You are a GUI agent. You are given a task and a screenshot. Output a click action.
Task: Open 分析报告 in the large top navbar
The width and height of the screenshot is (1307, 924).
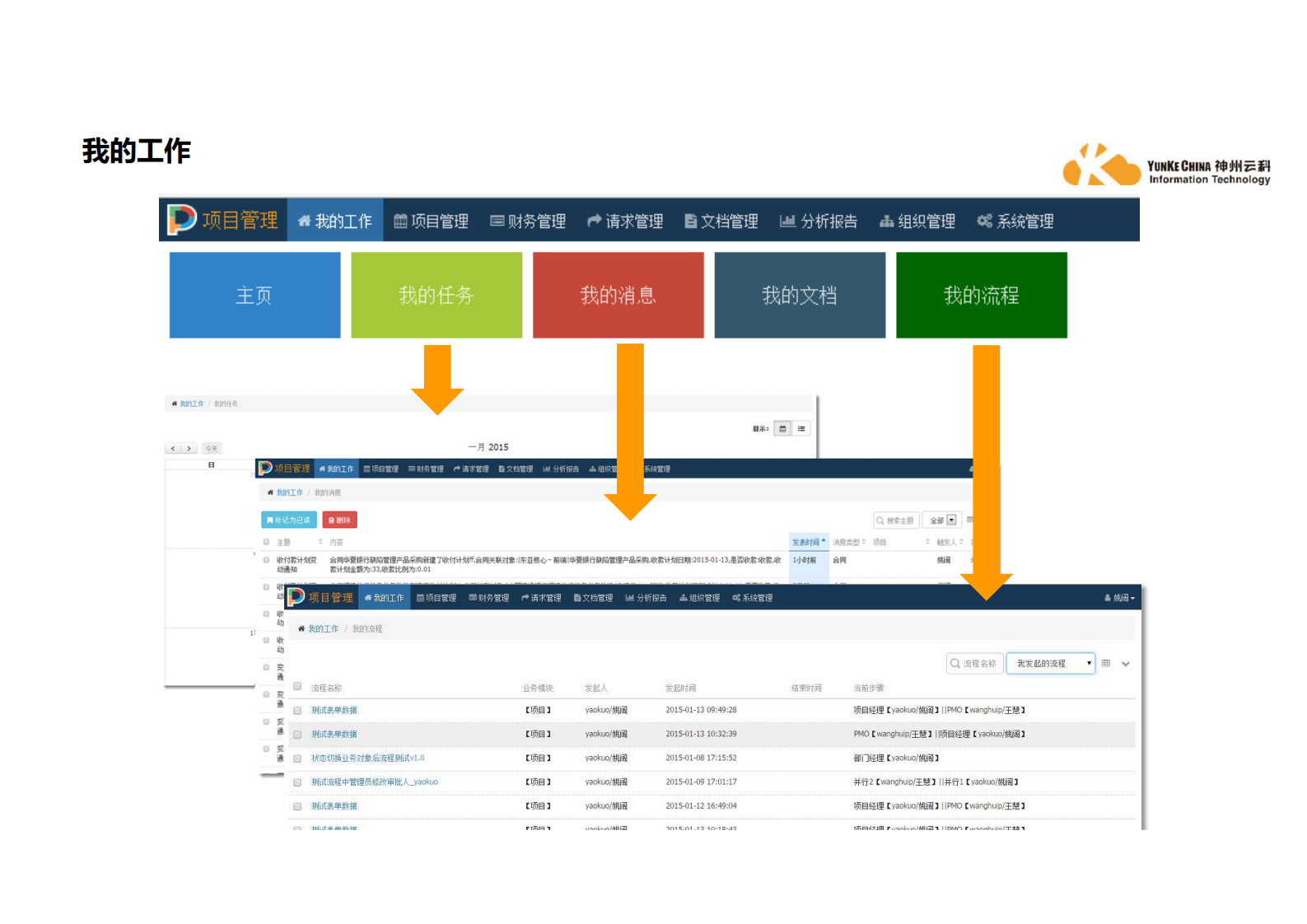click(819, 221)
